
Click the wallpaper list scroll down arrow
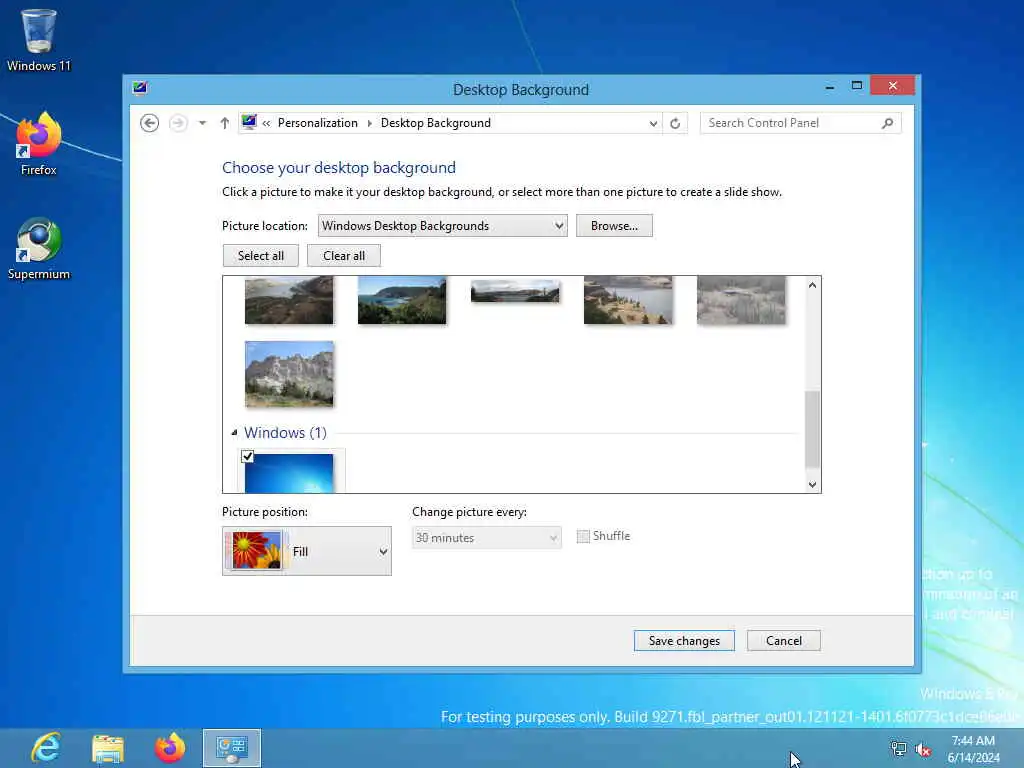click(x=812, y=485)
